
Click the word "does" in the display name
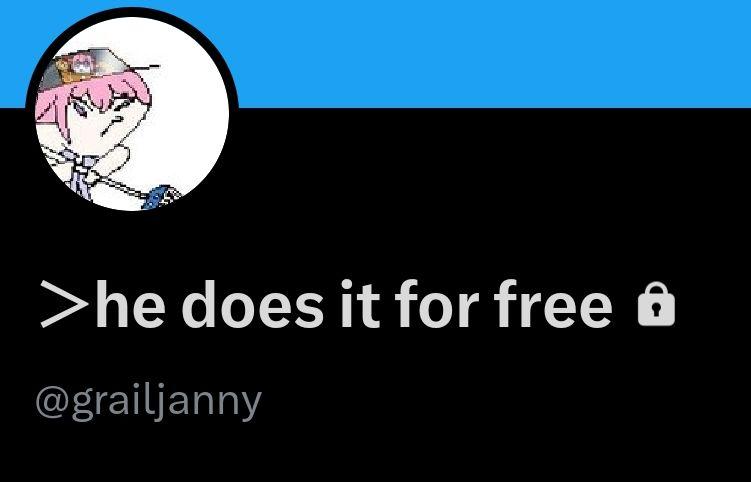253,304
